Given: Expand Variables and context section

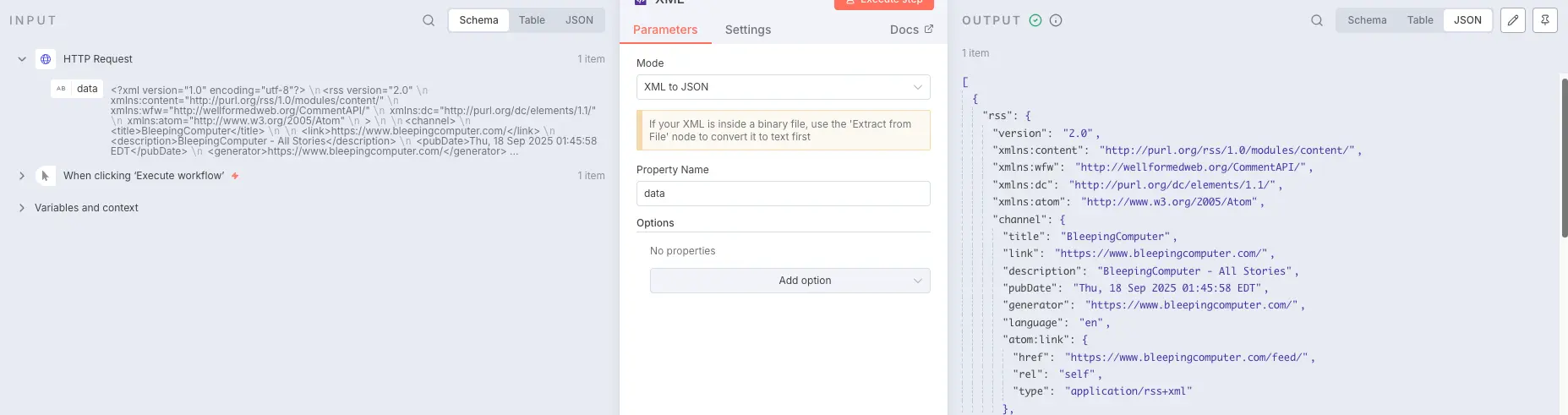Looking at the screenshot, I should click(x=22, y=208).
